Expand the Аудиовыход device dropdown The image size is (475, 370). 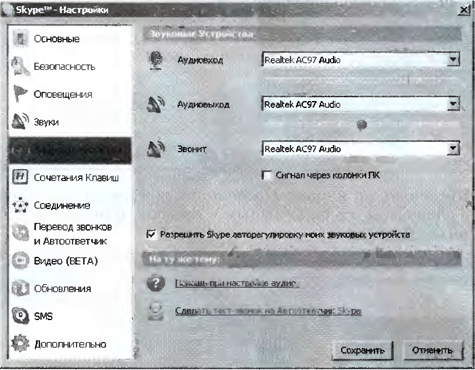tap(453, 104)
